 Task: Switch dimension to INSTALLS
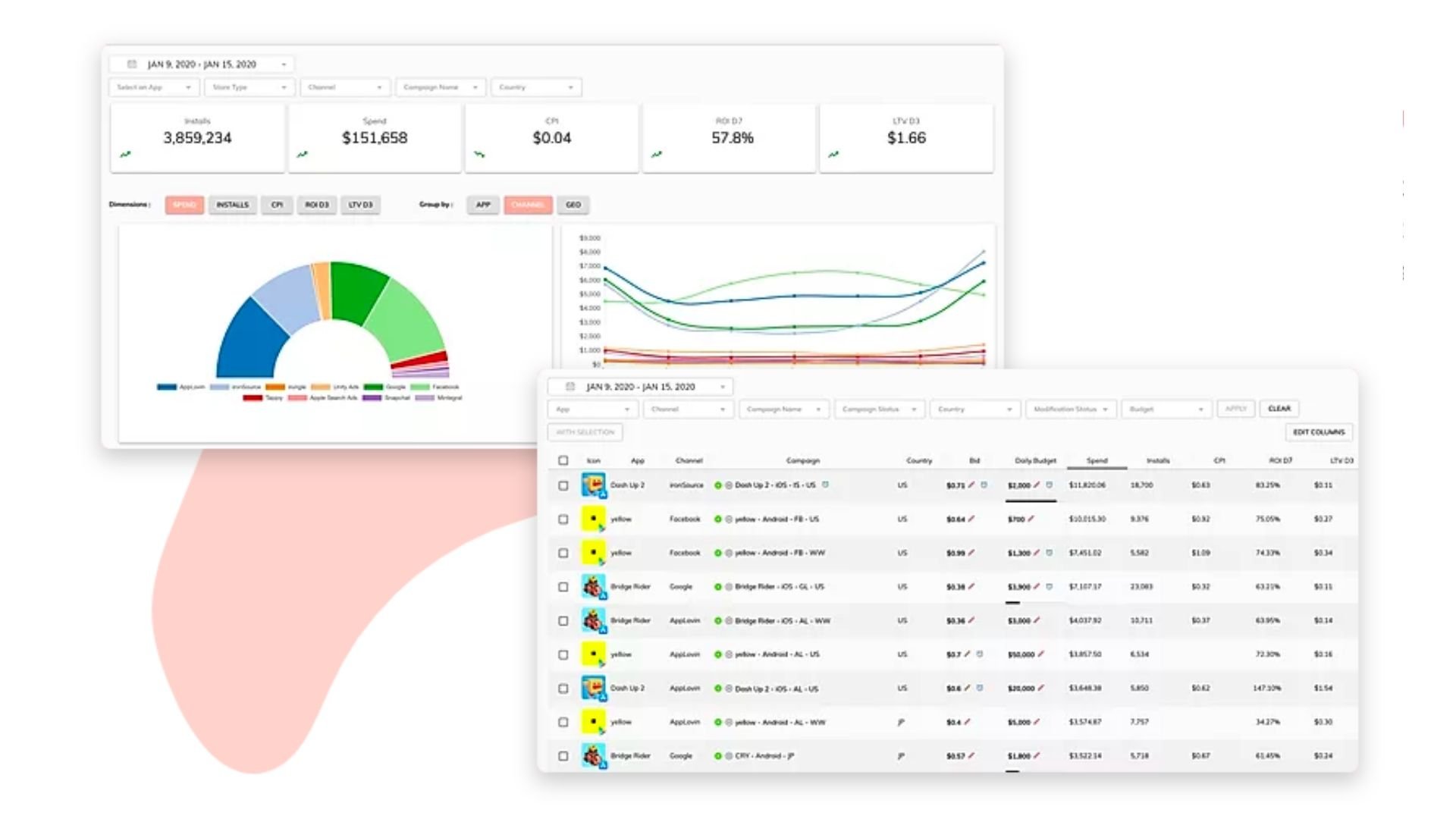tap(232, 205)
